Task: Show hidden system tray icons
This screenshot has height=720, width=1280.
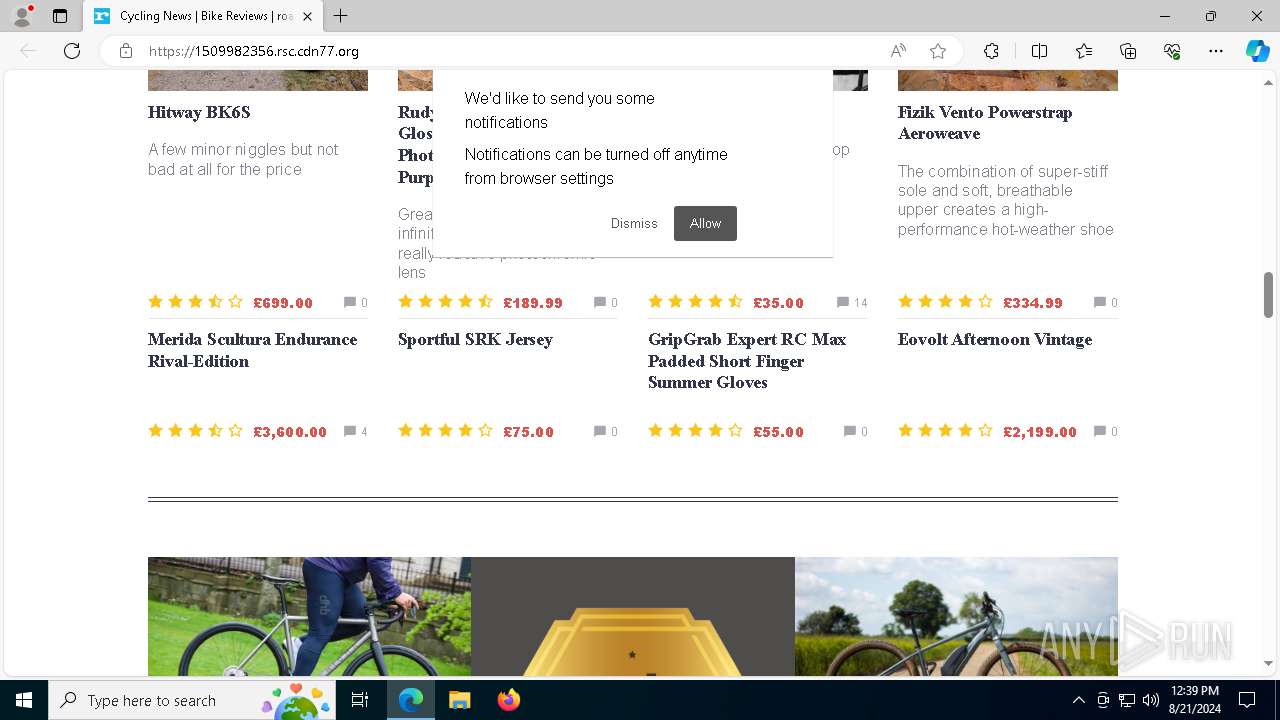Action: (x=1078, y=700)
